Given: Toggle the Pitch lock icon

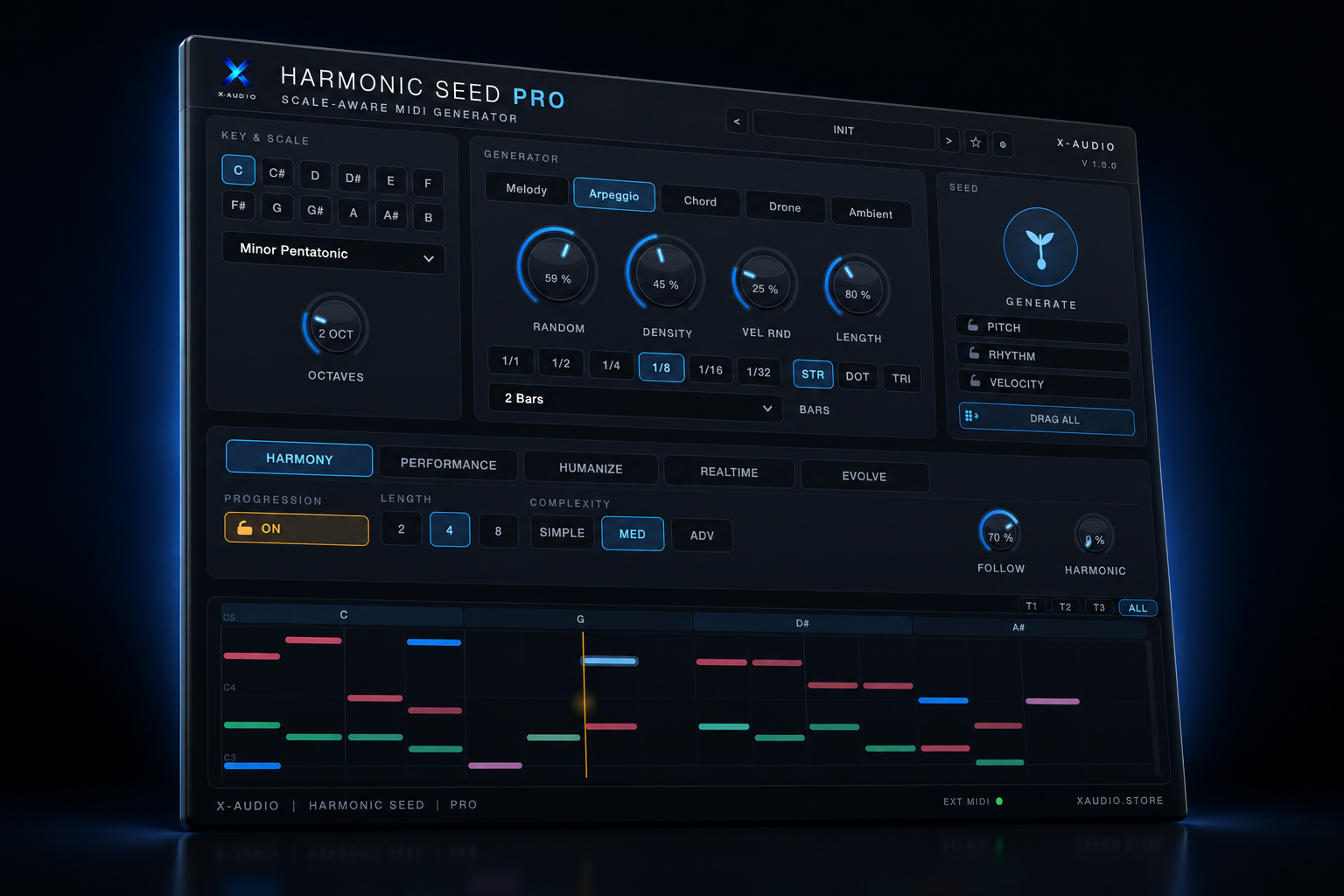Looking at the screenshot, I should [973, 325].
